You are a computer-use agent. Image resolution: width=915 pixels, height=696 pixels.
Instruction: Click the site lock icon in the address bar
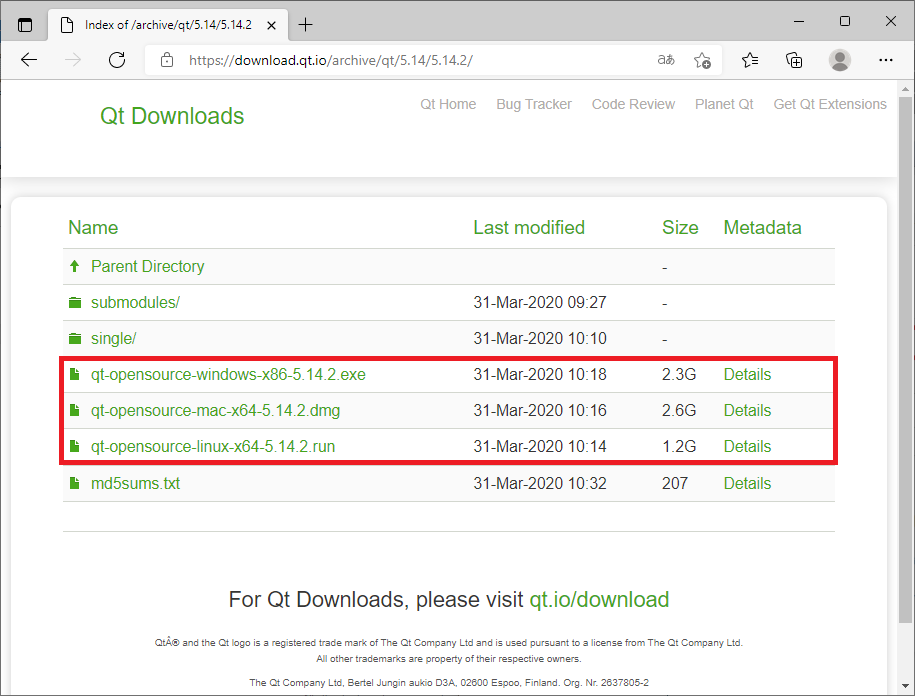167,60
